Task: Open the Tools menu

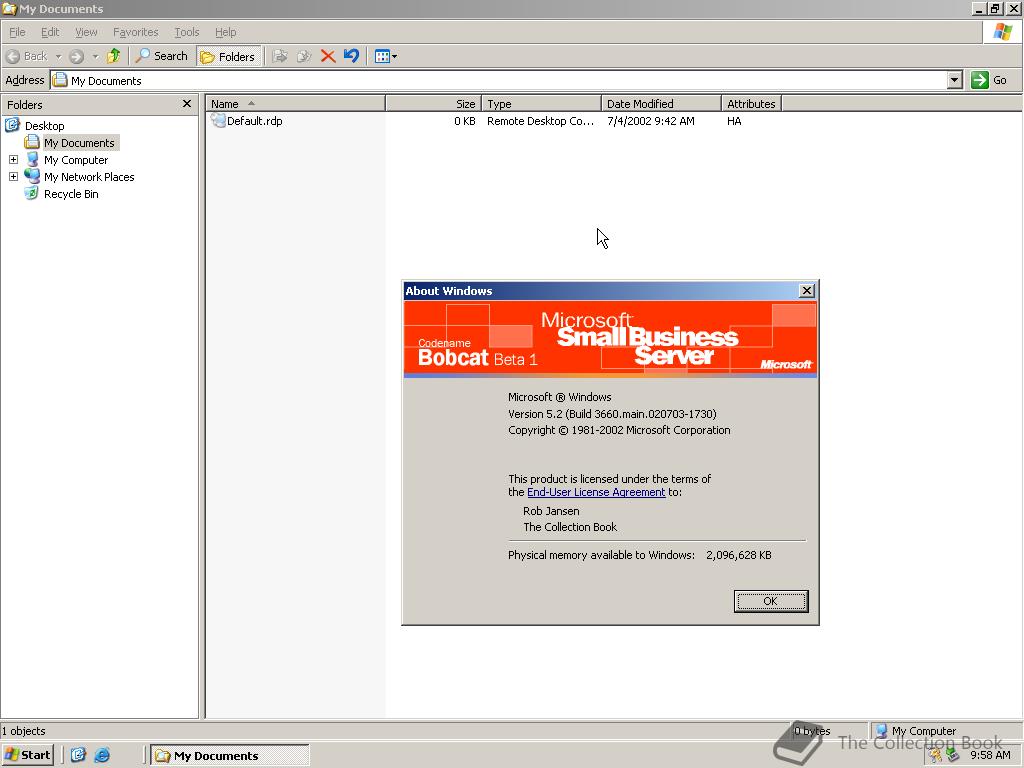Action: (x=186, y=32)
